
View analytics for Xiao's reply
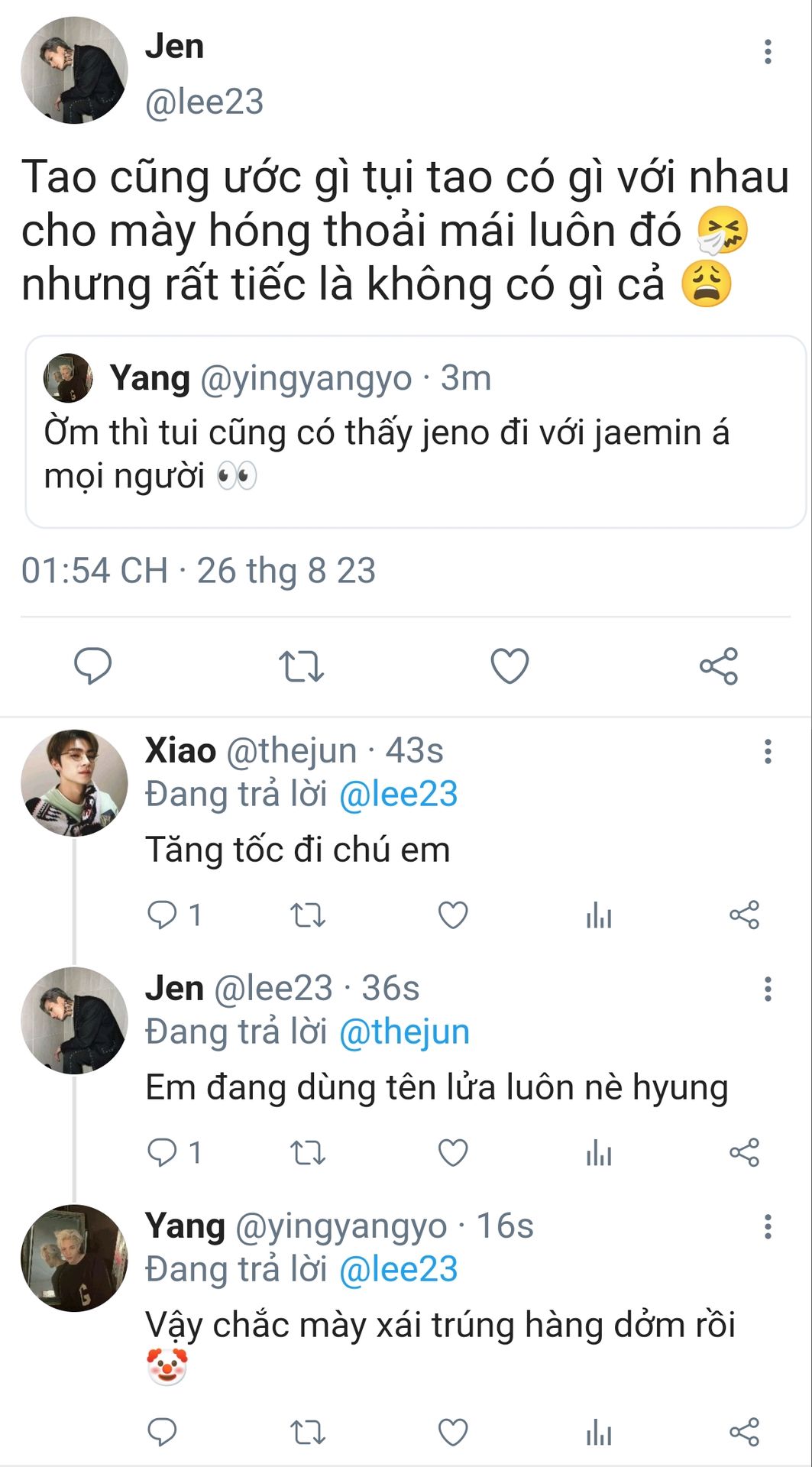pyautogui.click(x=599, y=915)
